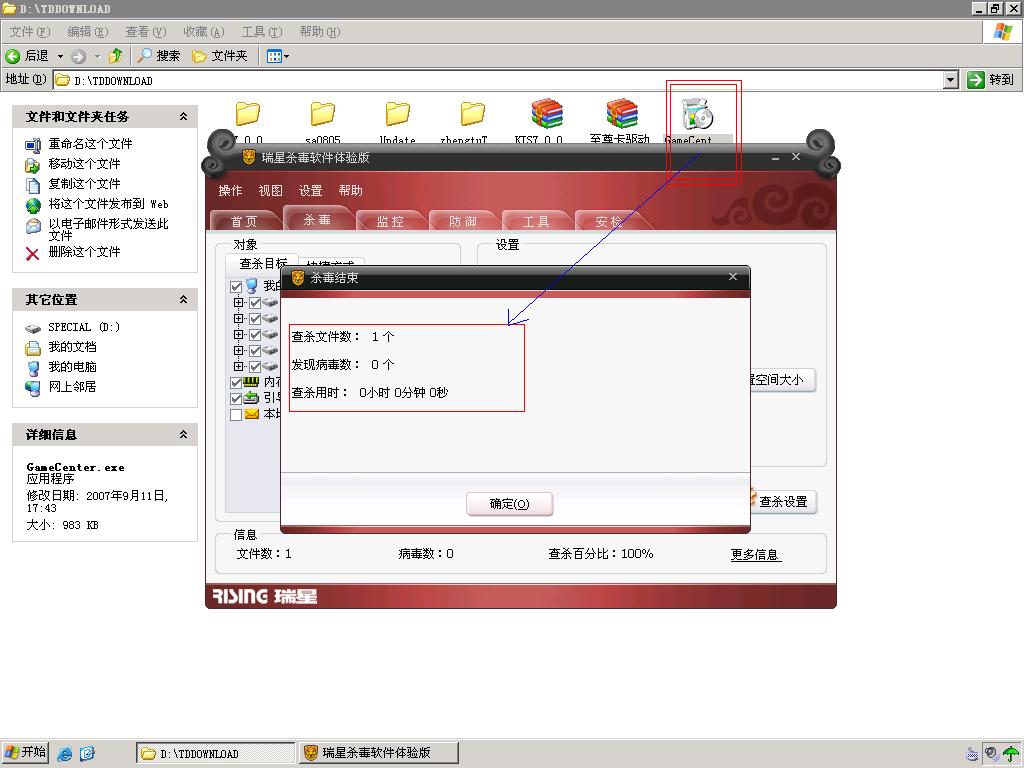This screenshot has height=768, width=1024.
Task: Open the 文件(F) menu in Explorer
Action: click(x=30, y=31)
